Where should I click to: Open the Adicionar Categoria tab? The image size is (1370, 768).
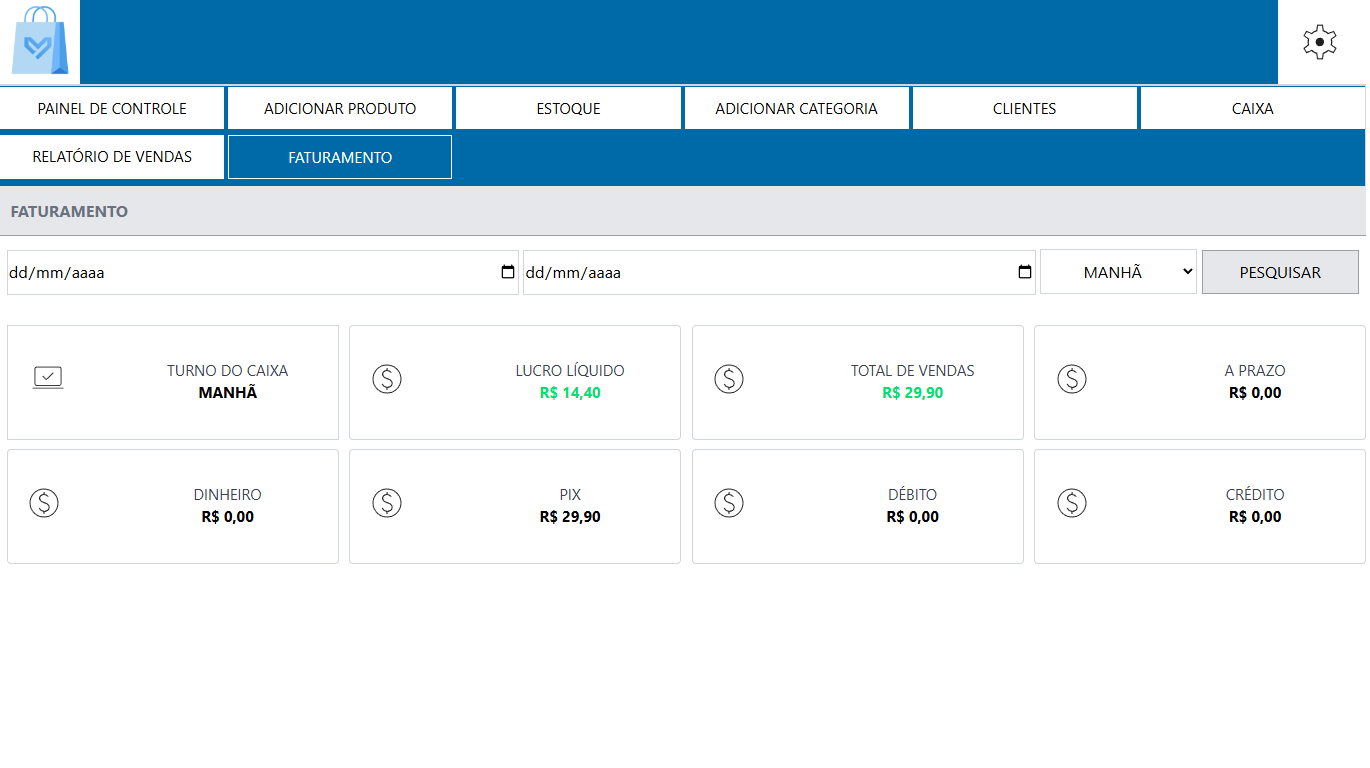click(796, 109)
